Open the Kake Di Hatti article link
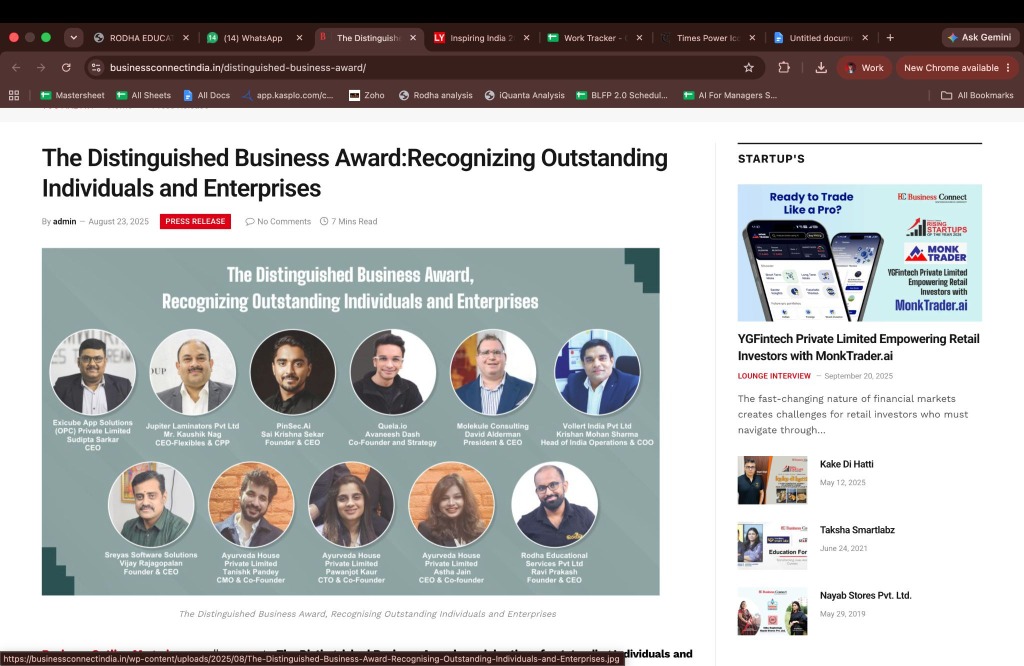 [x=846, y=464]
